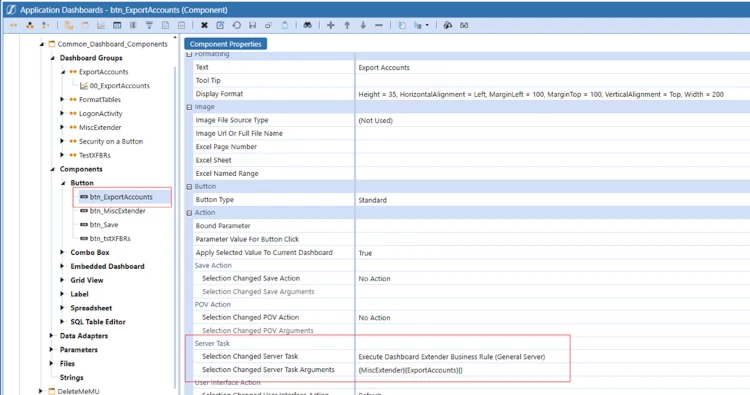
Task: Select the SQL Table Editor tree item
Action: 98,322
